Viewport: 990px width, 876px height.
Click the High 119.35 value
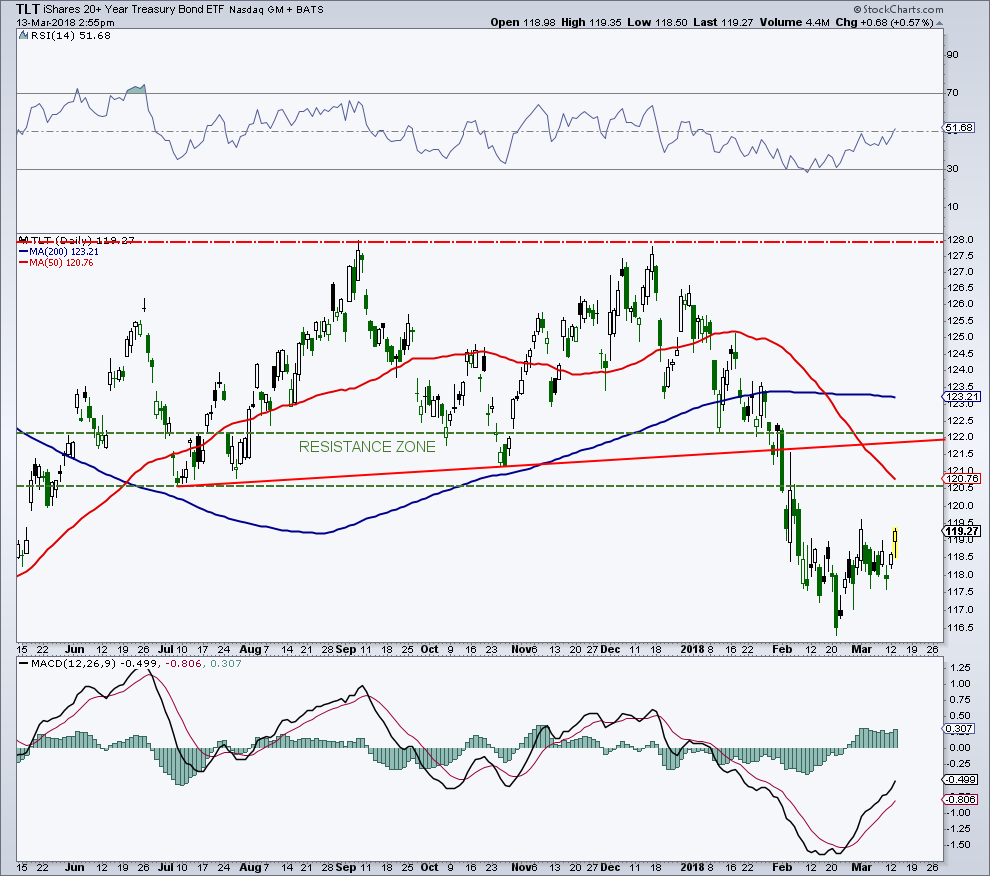591,22
